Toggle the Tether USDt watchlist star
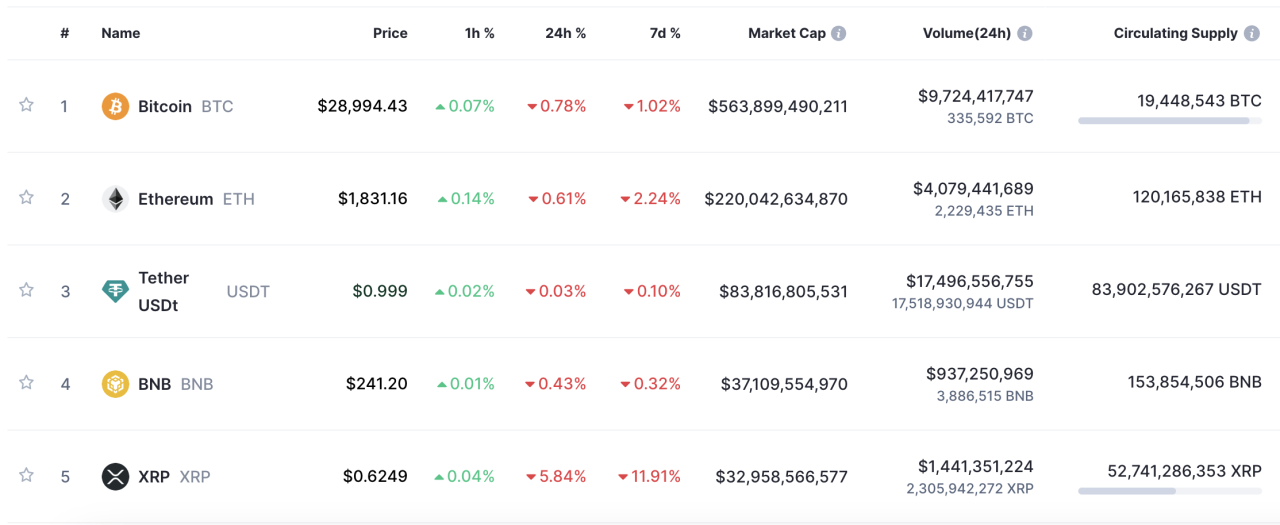Image resolution: width=1280 pixels, height=525 pixels. click(26, 290)
